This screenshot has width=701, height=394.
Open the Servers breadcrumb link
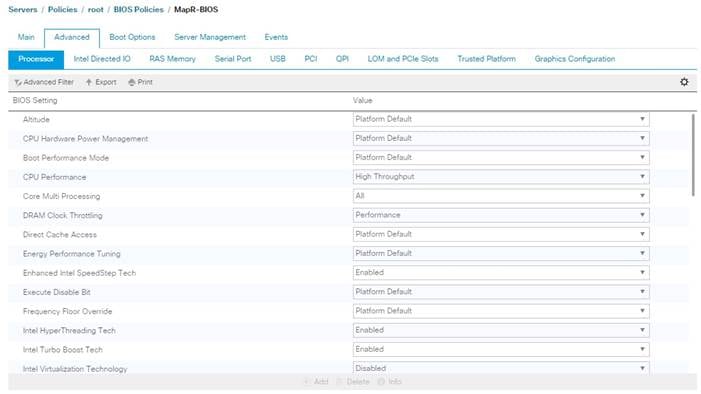[23, 9]
